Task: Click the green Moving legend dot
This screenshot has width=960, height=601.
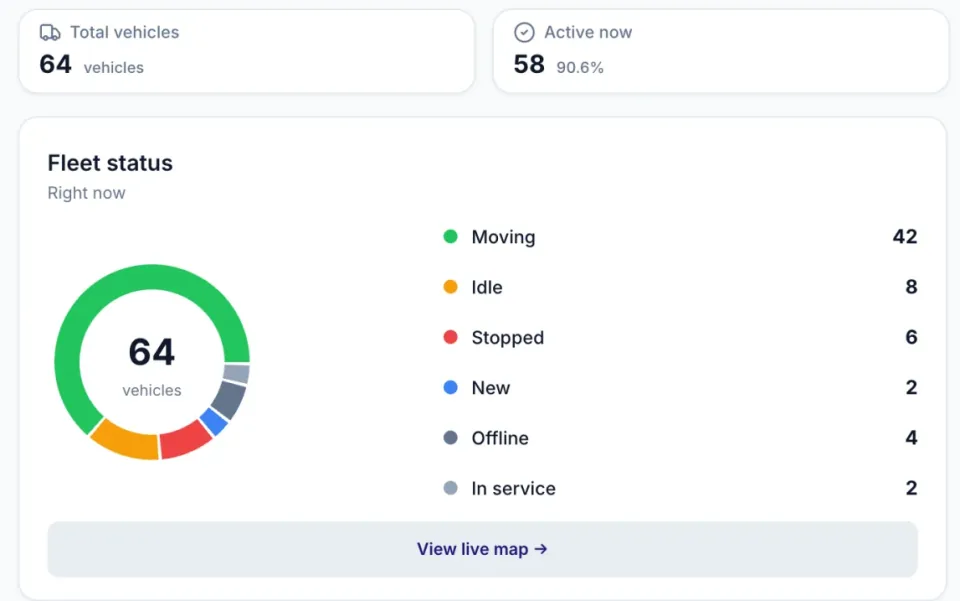Action: tap(451, 236)
